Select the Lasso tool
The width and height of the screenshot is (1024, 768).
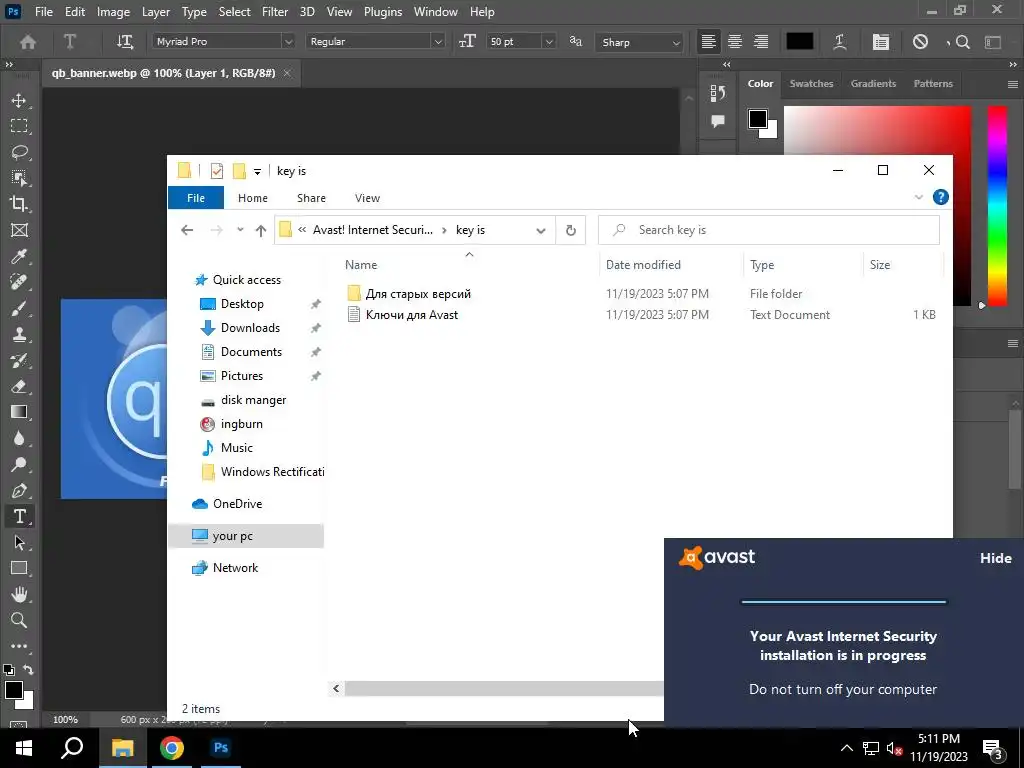coord(19,152)
